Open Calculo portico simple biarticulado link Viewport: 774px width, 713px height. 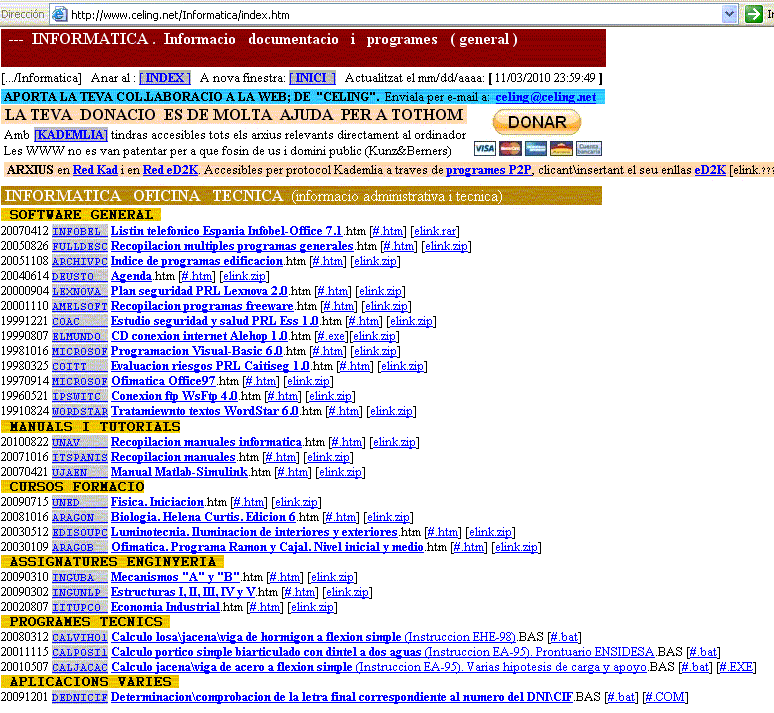click(x=383, y=652)
